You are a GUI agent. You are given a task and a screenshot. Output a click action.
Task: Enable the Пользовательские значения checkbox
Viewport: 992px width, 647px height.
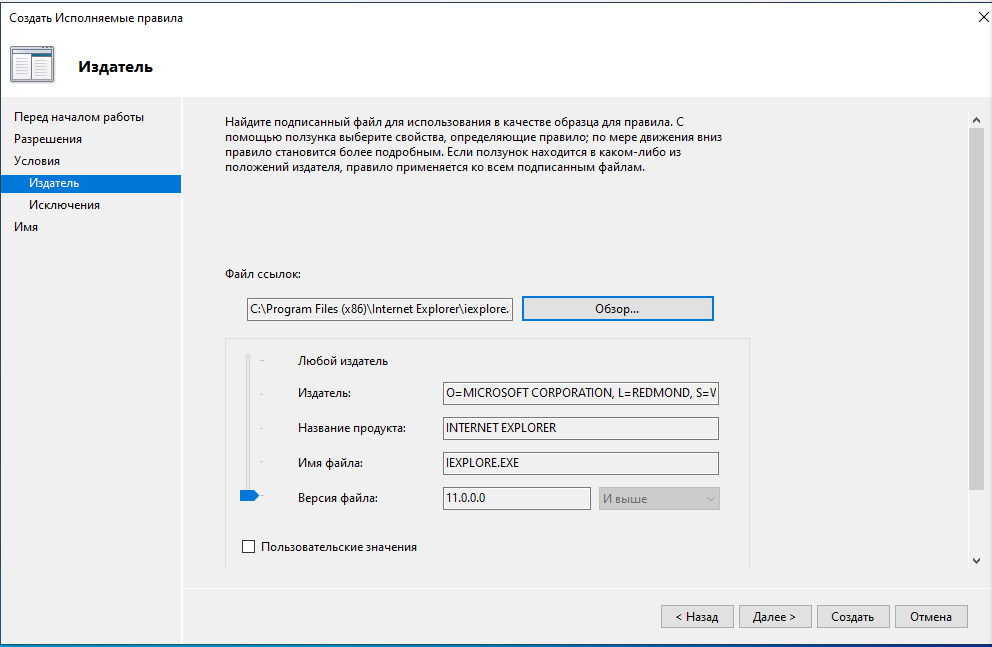coord(249,546)
